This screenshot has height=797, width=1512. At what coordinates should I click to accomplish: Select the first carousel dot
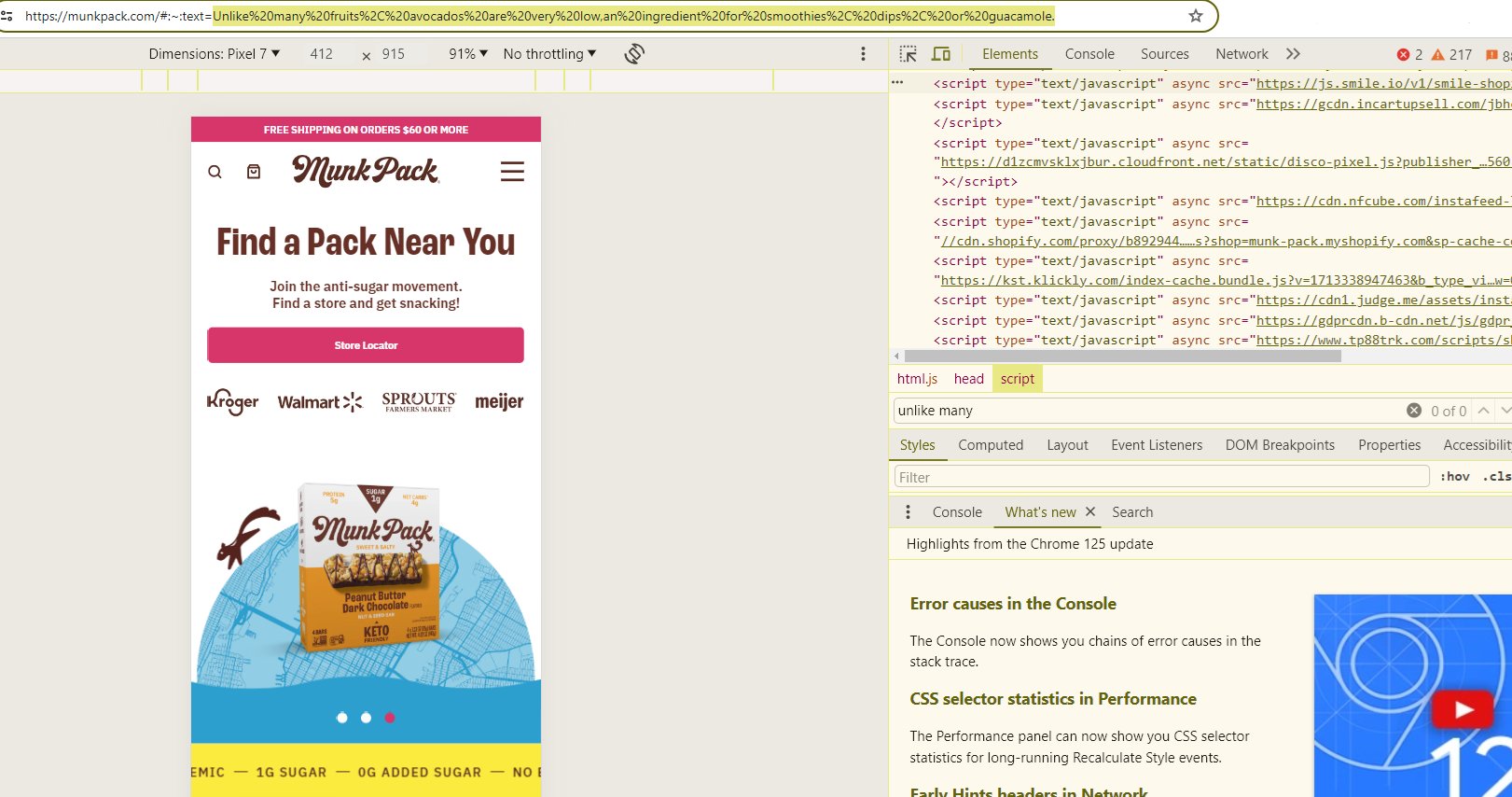click(342, 718)
